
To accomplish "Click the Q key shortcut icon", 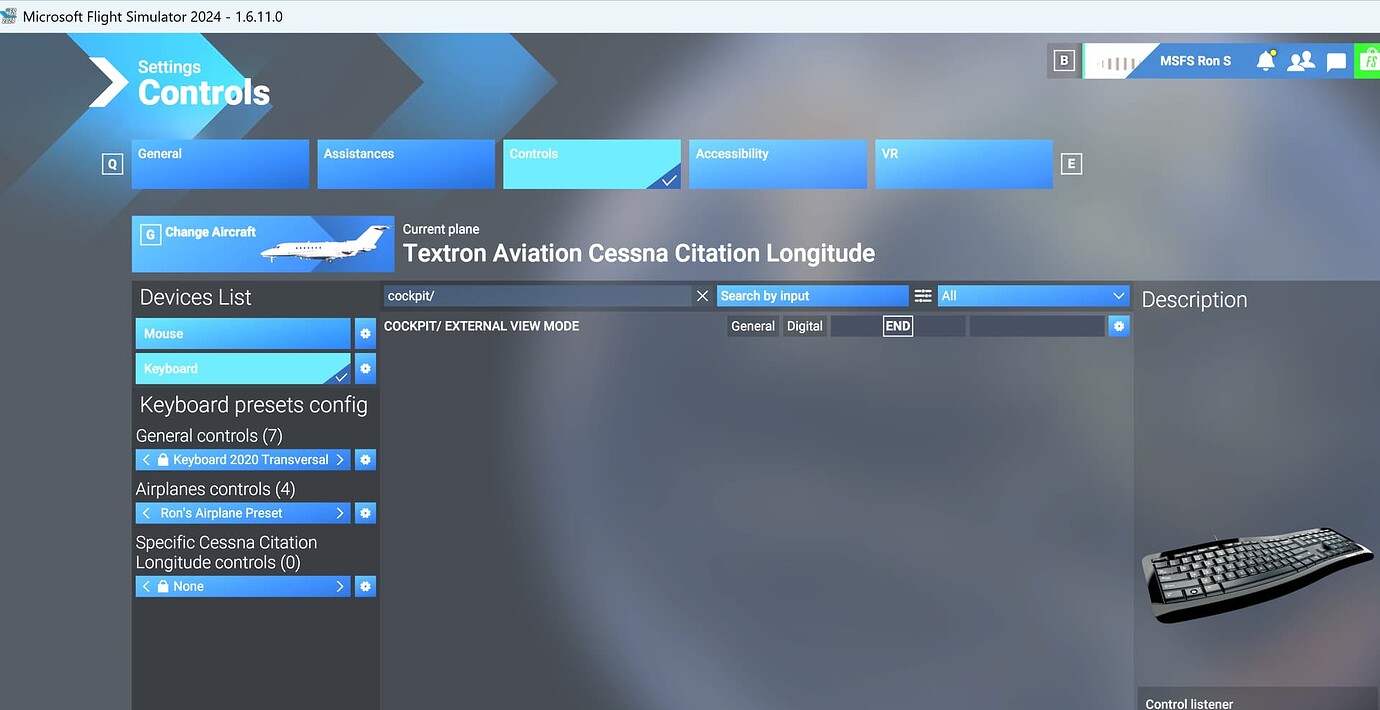I will (x=112, y=164).
